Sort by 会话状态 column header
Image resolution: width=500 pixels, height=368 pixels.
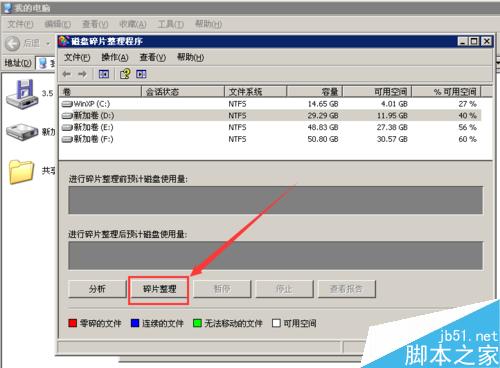click(183, 92)
